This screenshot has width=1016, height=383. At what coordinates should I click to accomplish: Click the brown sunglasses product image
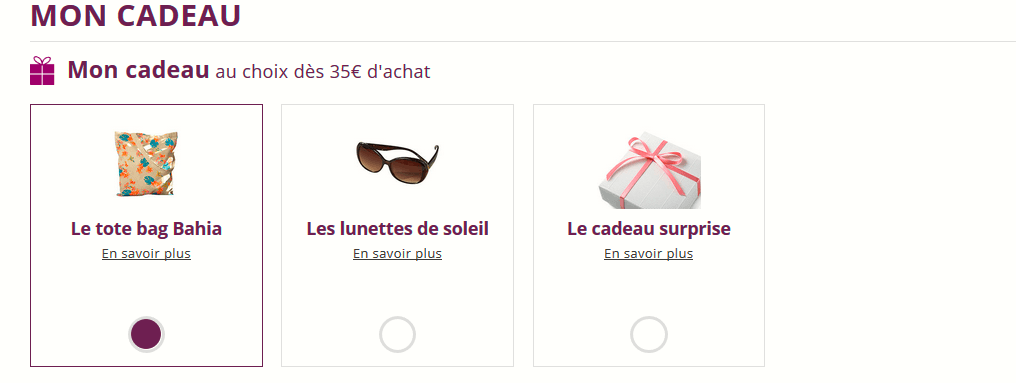coord(397,163)
